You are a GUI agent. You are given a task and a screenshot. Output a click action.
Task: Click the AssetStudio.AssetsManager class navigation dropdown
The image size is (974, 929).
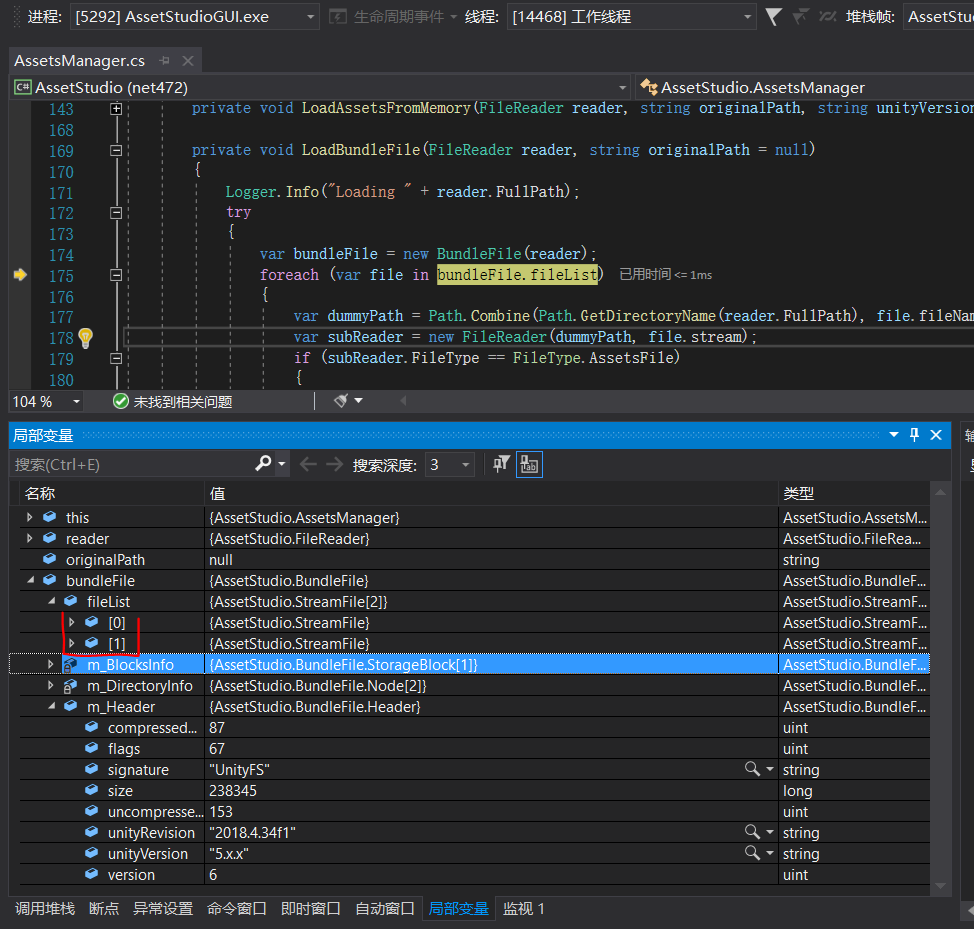click(804, 88)
